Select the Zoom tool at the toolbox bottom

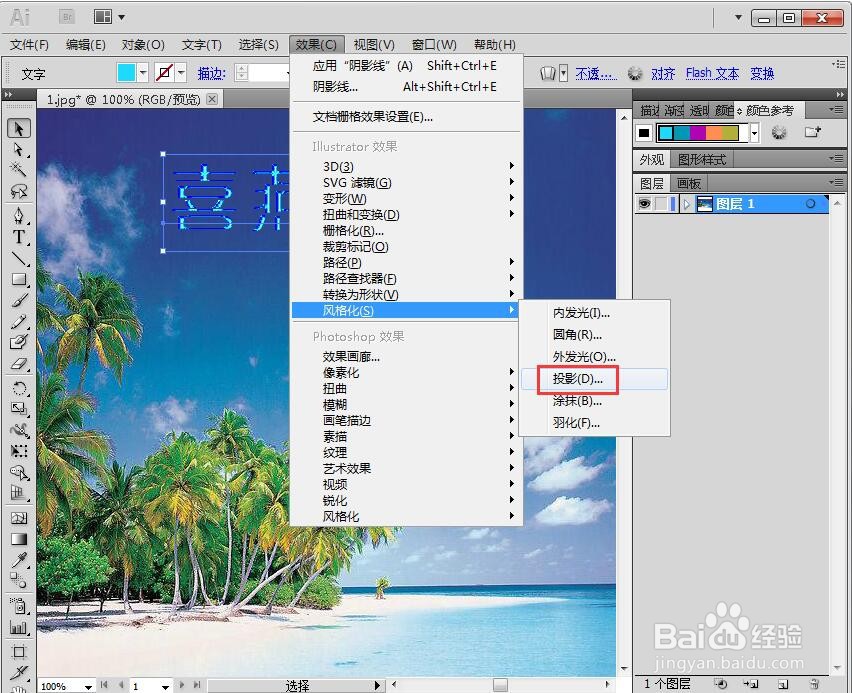tap(18, 692)
